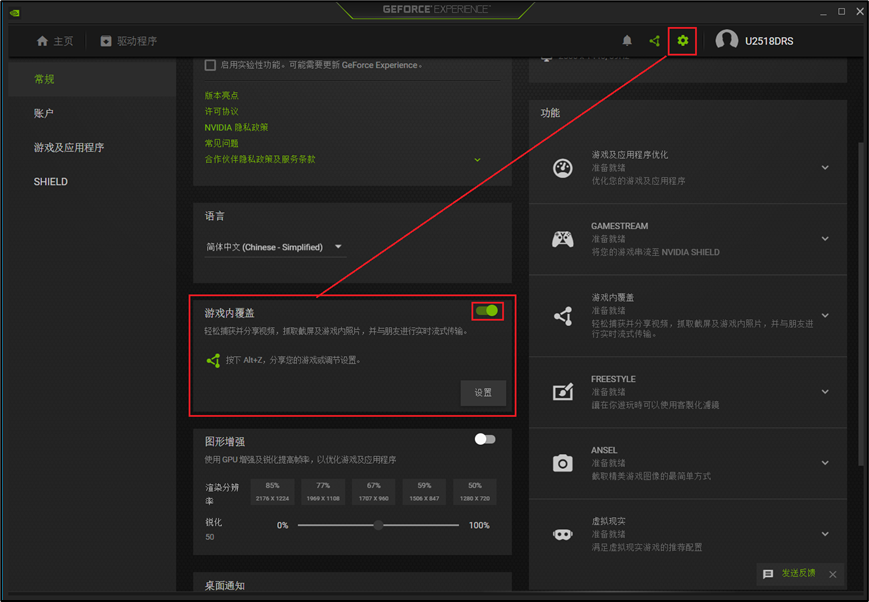869x602 pixels.
Task: Expand the 游戏内覆盖 feature row chevron
Action: point(825,315)
